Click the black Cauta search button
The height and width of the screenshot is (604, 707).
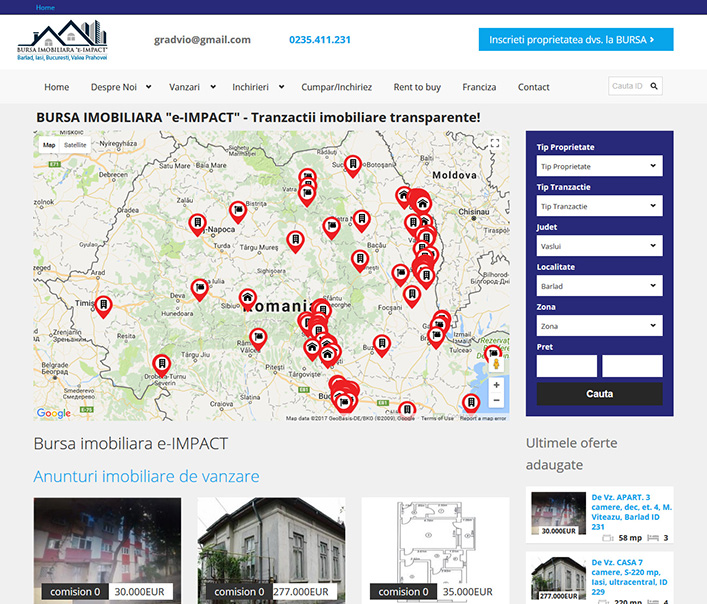[x=599, y=394]
